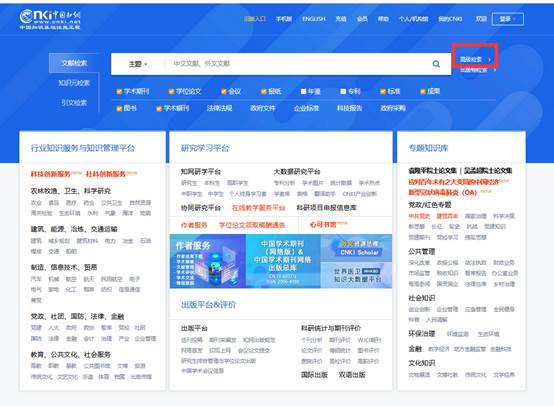Open the 中国学术期刊(网络版) banner
Viewport: 554px width, 406px height.
283,261
